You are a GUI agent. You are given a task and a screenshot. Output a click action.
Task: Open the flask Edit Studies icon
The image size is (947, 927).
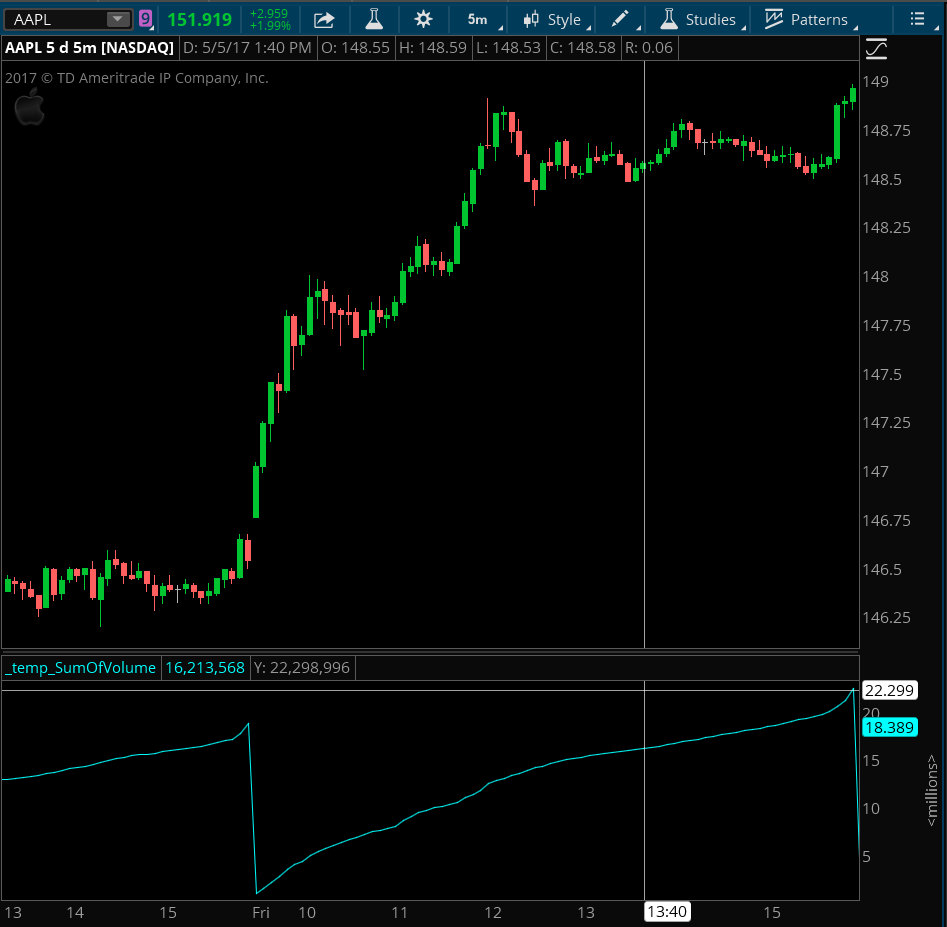[374, 19]
